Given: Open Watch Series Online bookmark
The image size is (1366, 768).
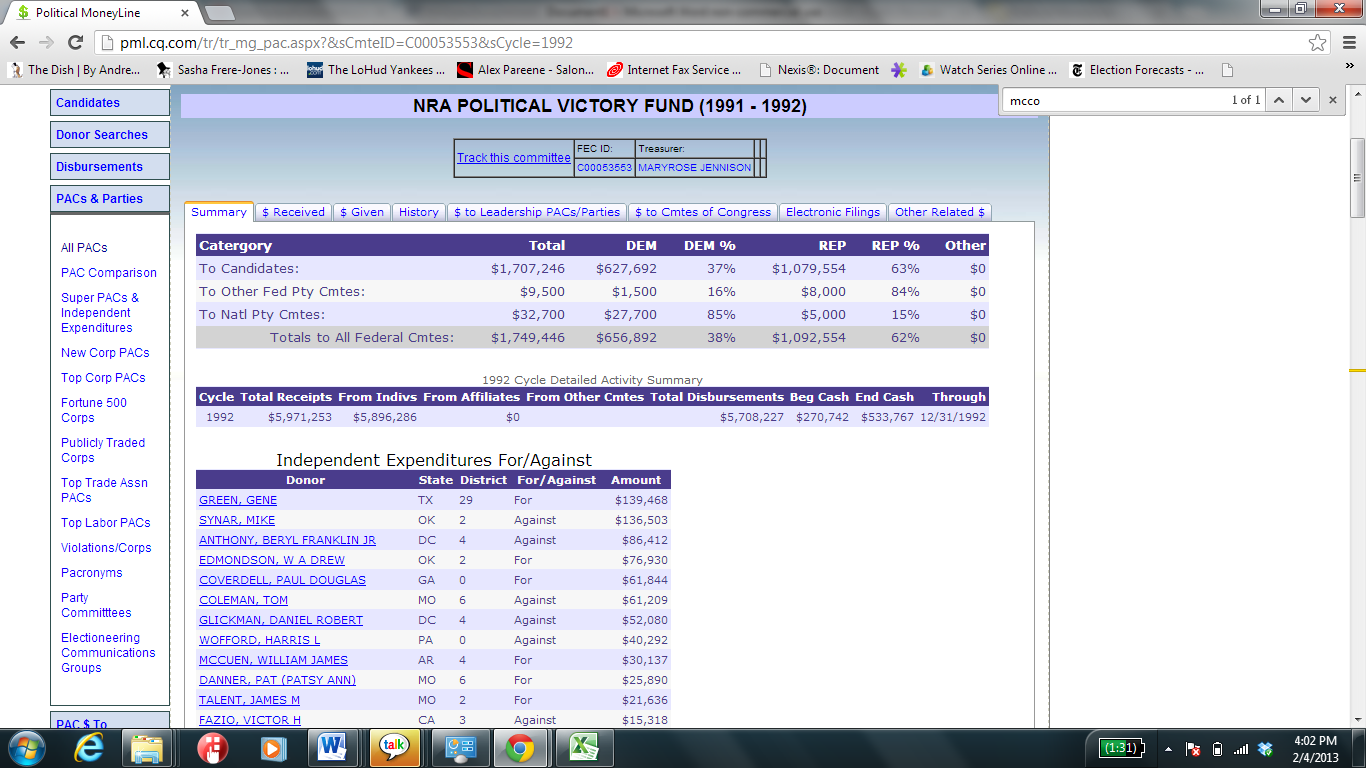Looking at the screenshot, I should tap(988, 70).
